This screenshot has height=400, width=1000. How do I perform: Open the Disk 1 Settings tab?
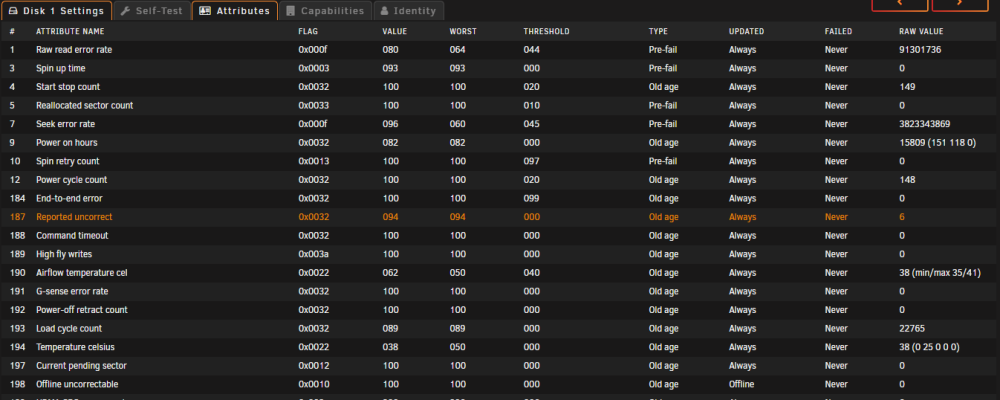[x=57, y=11]
